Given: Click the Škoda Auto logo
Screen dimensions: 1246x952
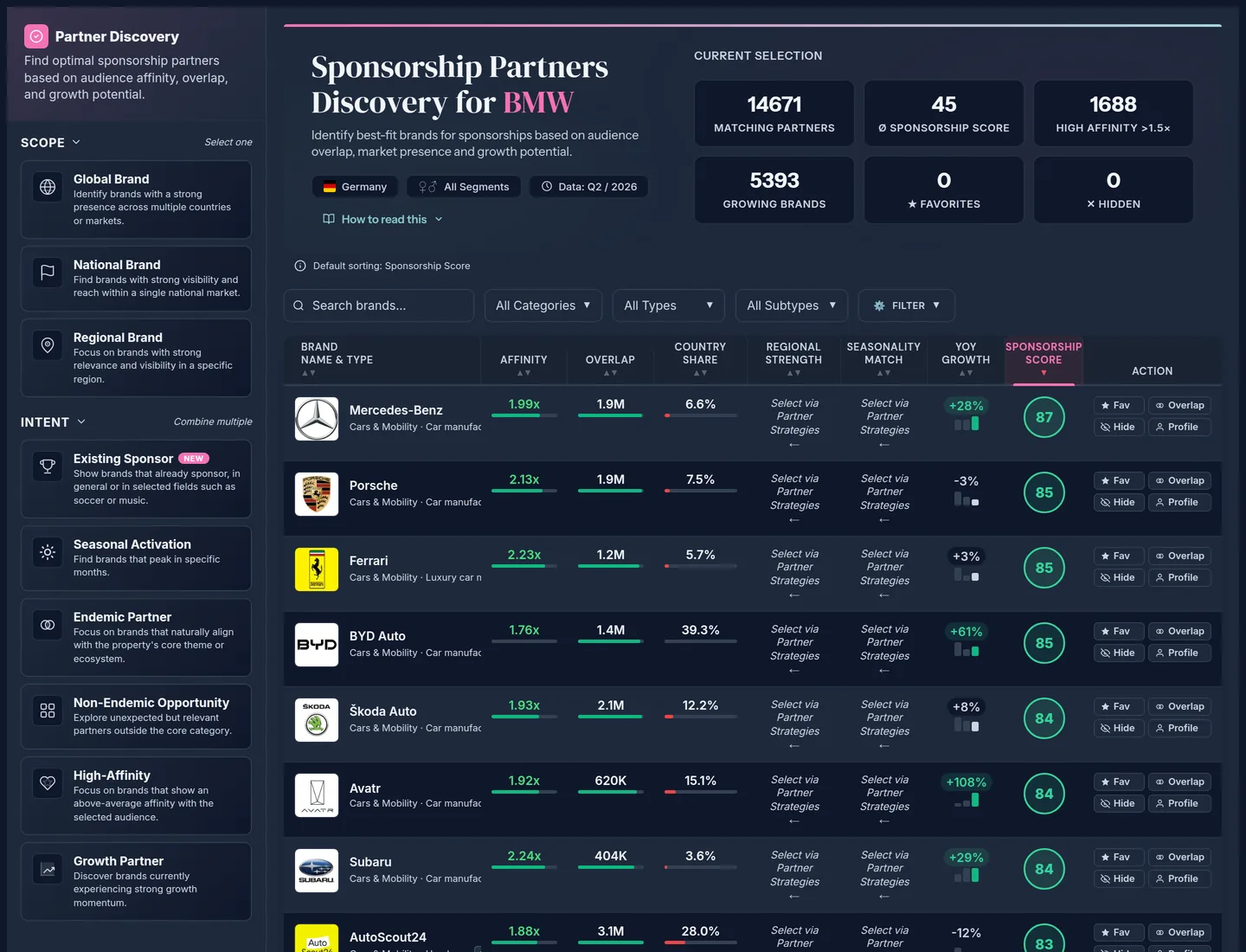Looking at the screenshot, I should tap(317, 720).
